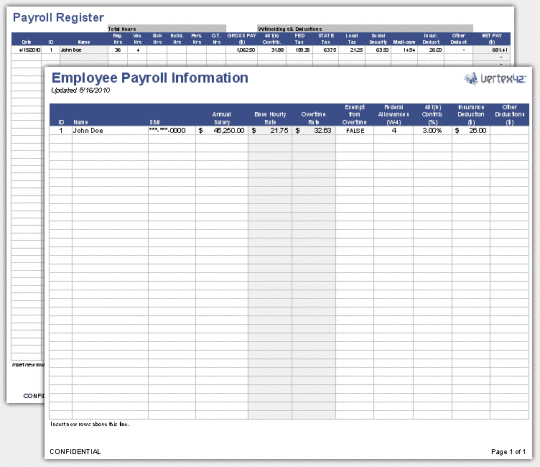
Task: Select the regular hours cell 36 in Payroll Register
Action: (118, 50)
